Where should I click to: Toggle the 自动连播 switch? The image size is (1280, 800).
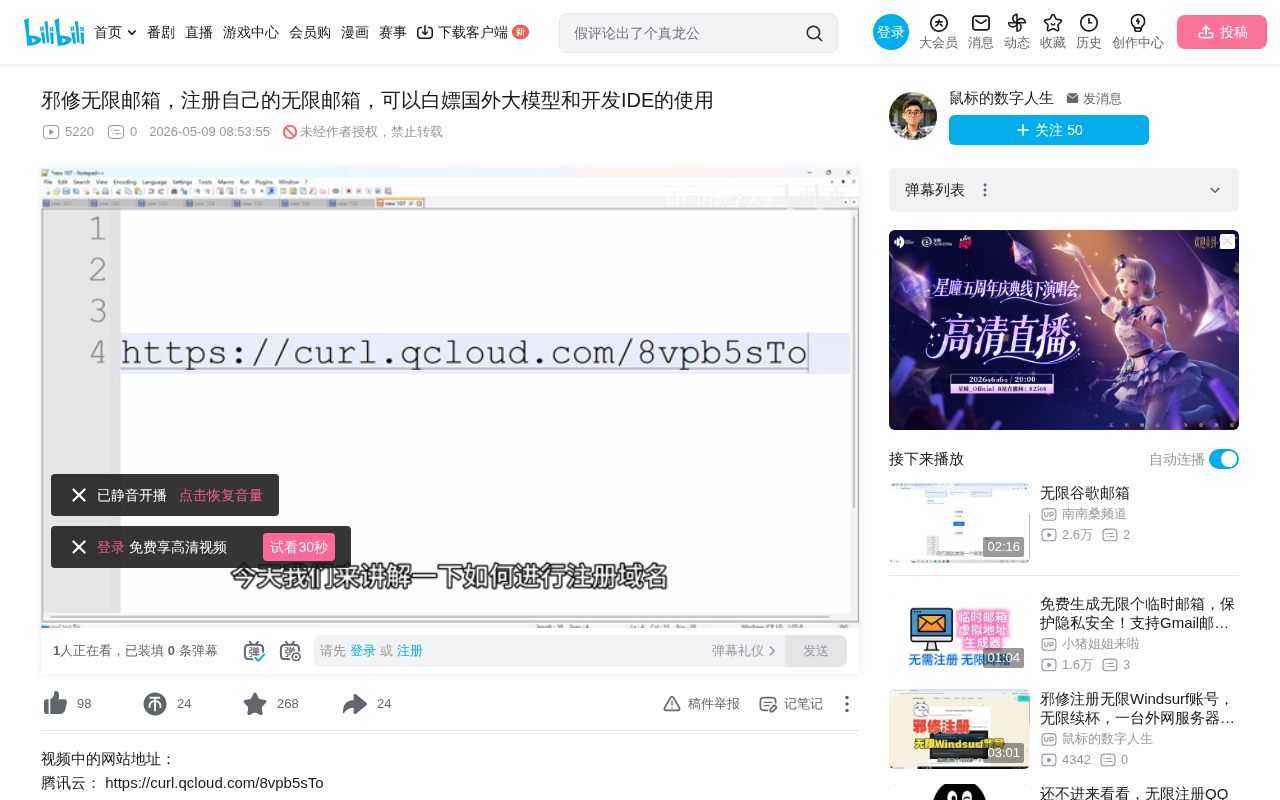click(1224, 459)
